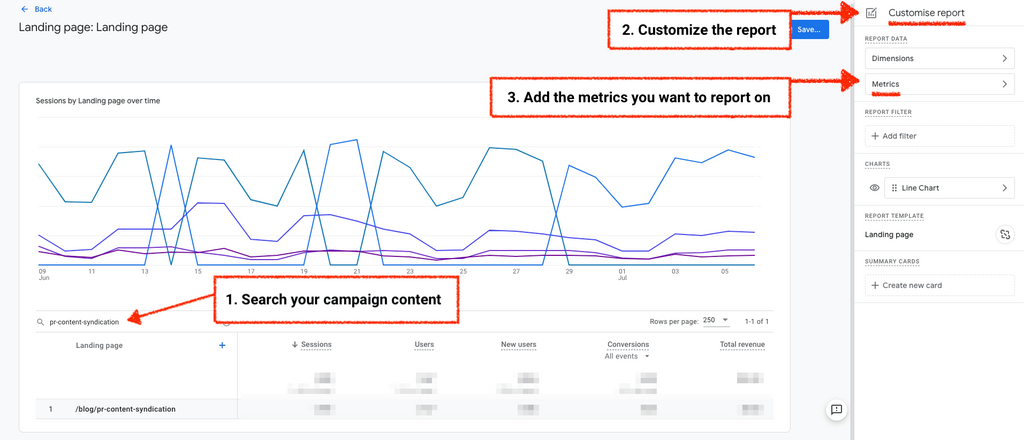Click the Customise report pencil icon
The height and width of the screenshot is (440, 1024).
pyautogui.click(x=872, y=13)
